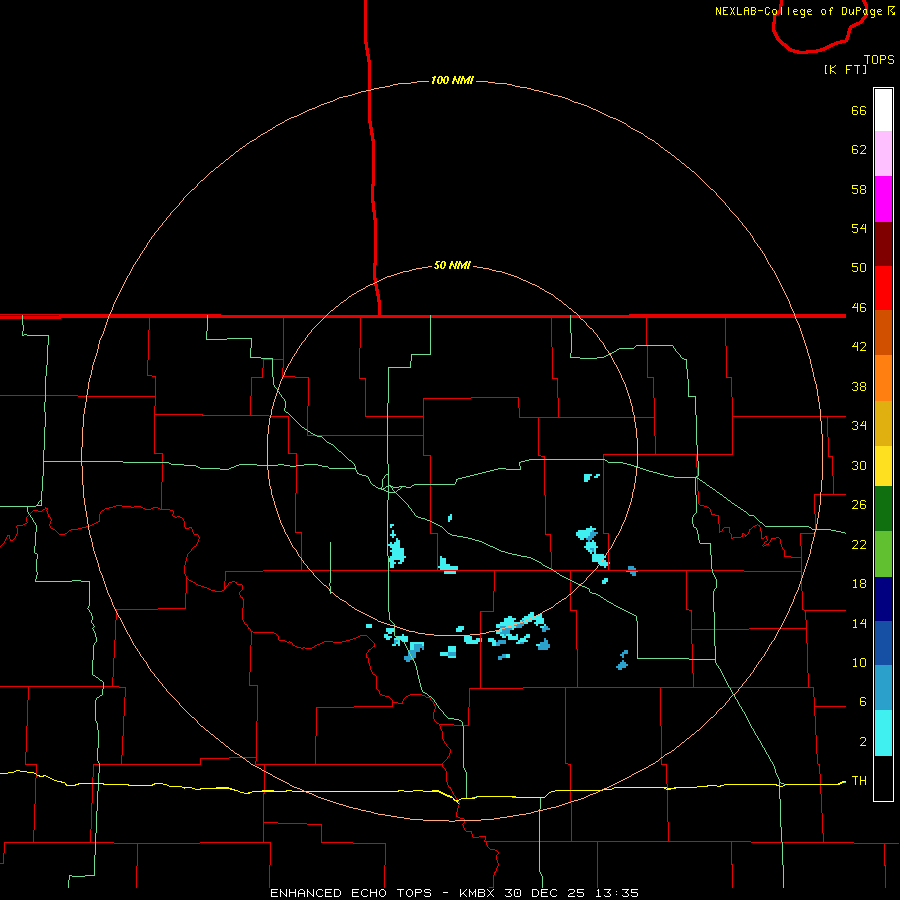
Task: Click the legend value 42
Action: coord(859,346)
